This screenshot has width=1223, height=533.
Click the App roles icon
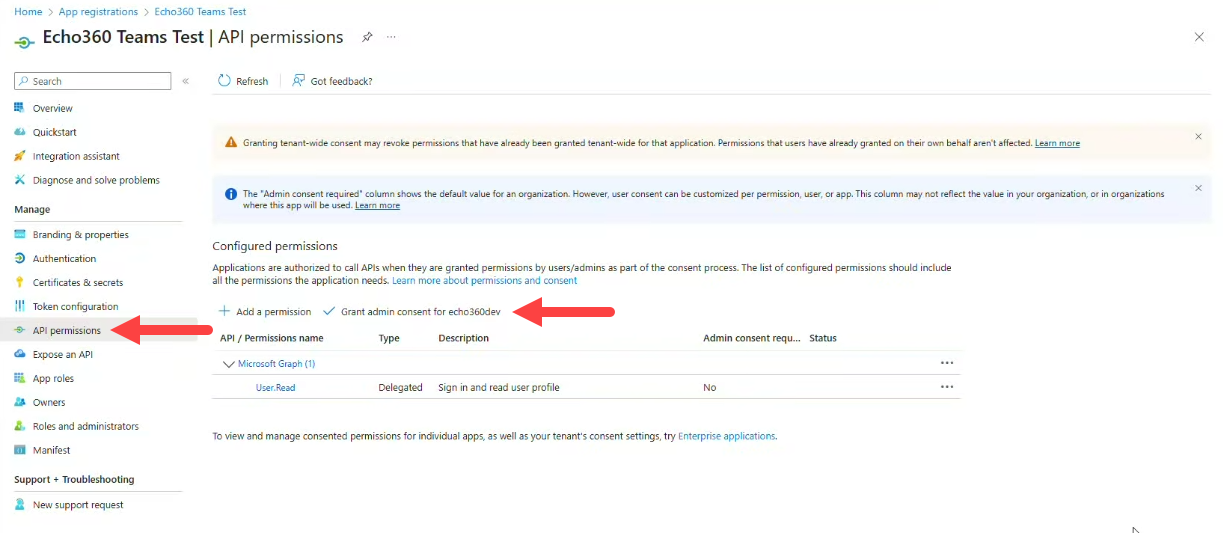[20, 378]
